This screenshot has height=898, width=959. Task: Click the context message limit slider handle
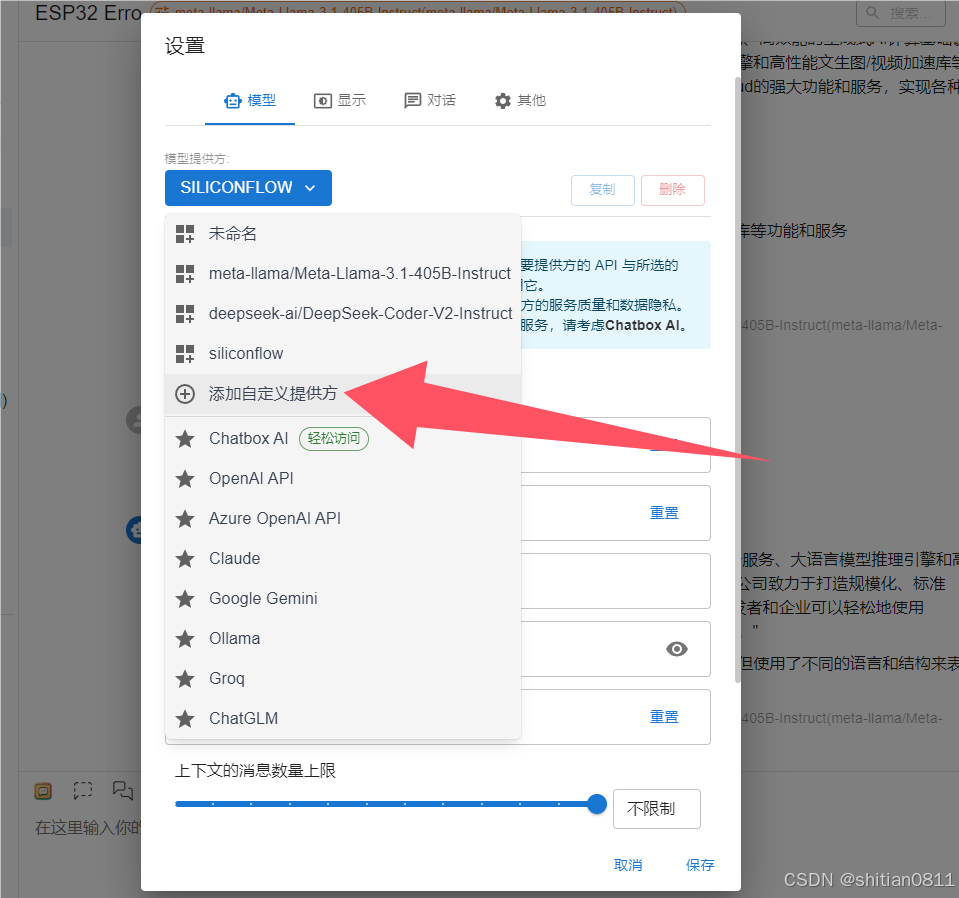[x=596, y=804]
